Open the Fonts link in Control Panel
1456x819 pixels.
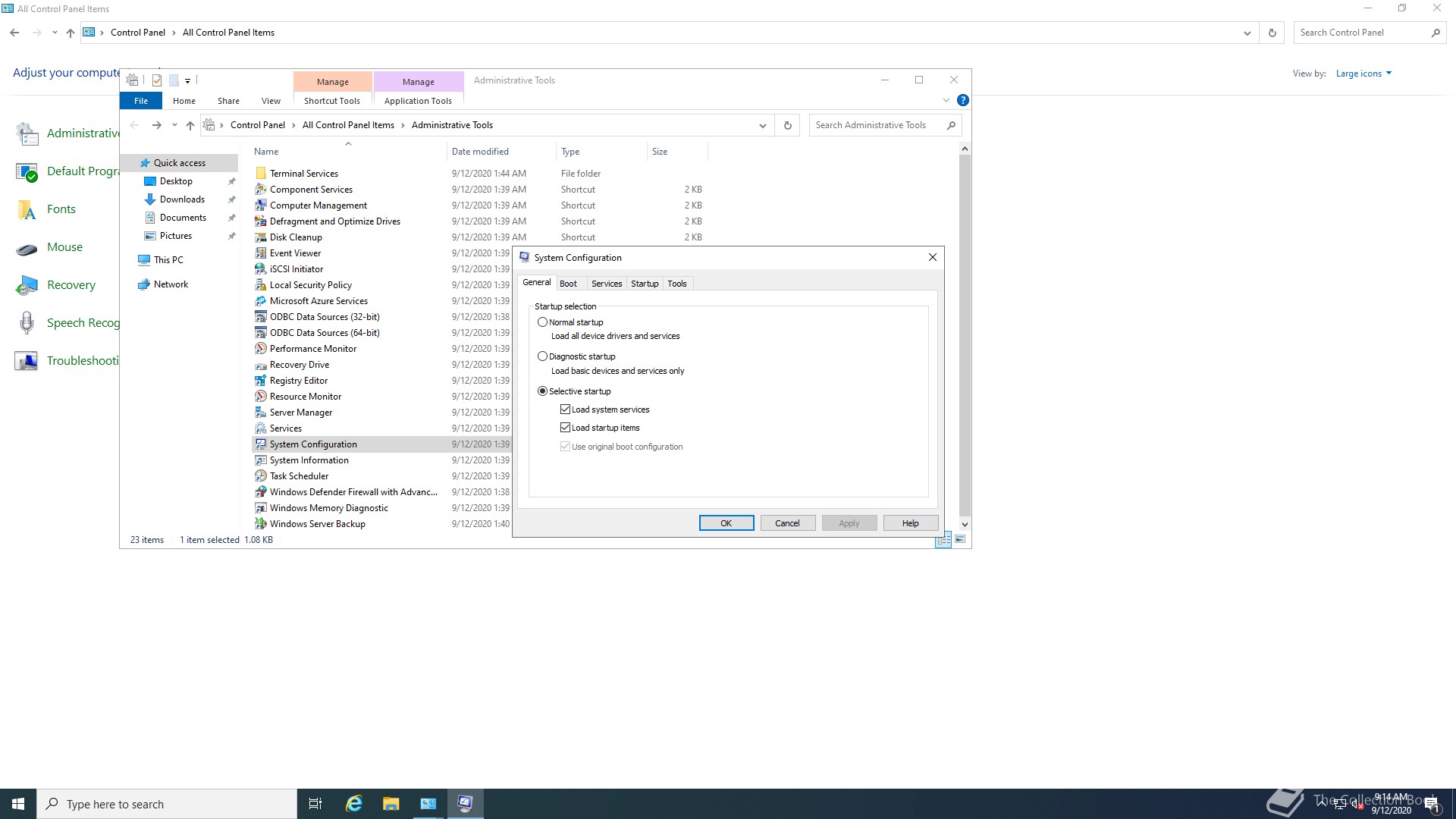click(61, 209)
